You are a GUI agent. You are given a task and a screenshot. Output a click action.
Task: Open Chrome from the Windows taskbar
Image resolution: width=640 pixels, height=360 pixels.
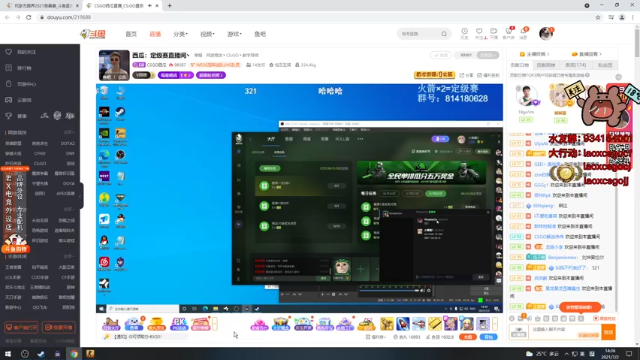click(x=73, y=354)
